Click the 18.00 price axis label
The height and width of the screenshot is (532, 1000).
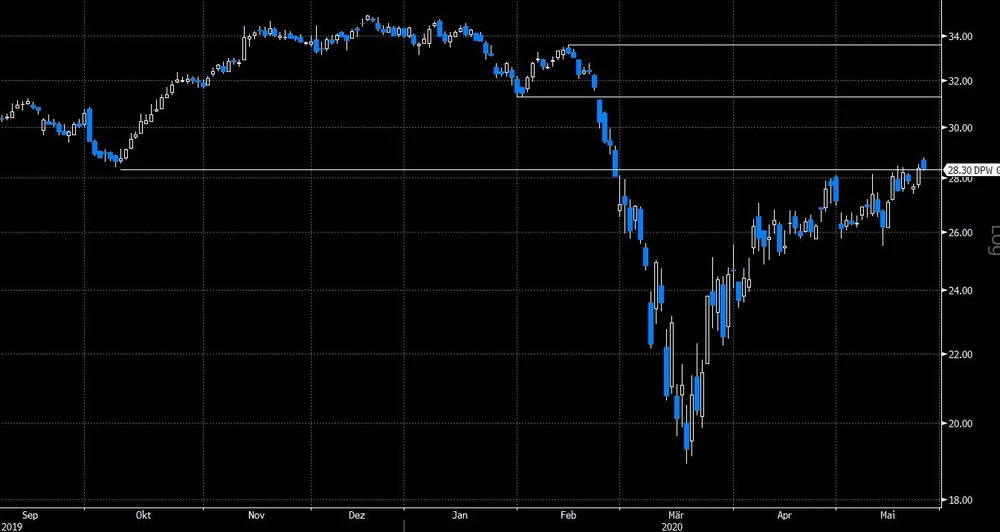point(964,500)
